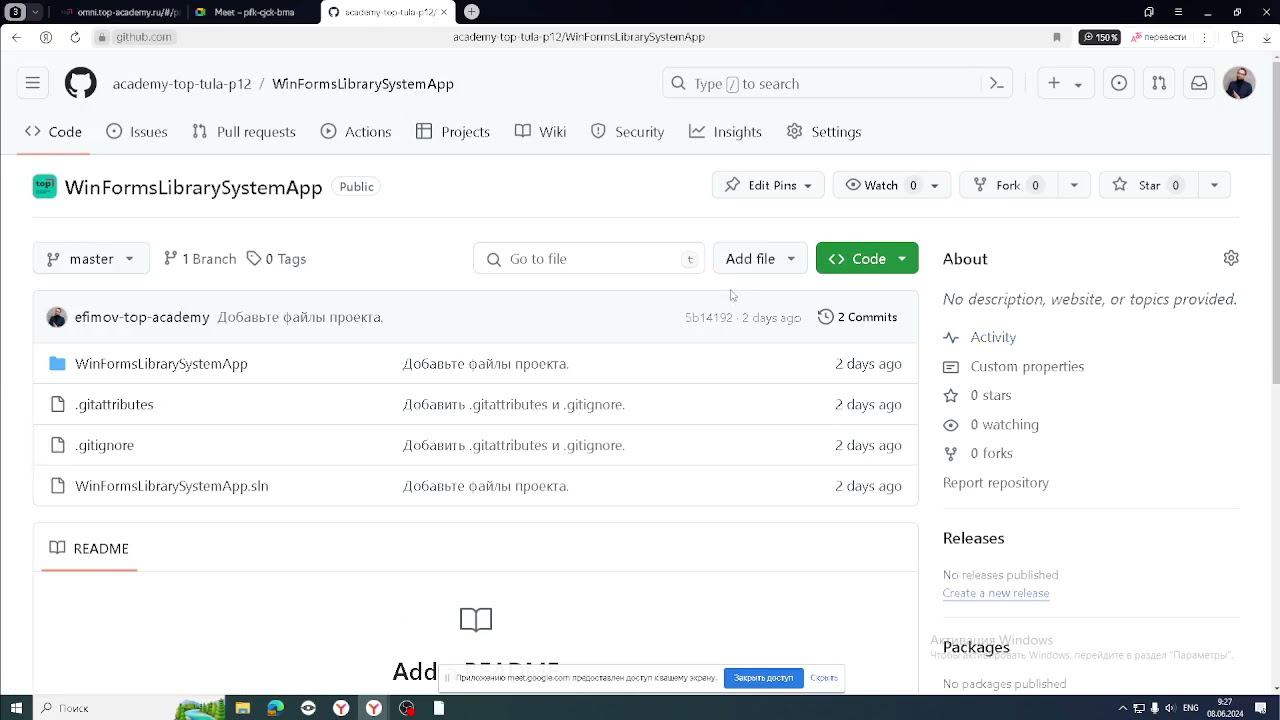Switch to the Meet browser tab
This screenshot has width=1280, height=720.
(253, 12)
